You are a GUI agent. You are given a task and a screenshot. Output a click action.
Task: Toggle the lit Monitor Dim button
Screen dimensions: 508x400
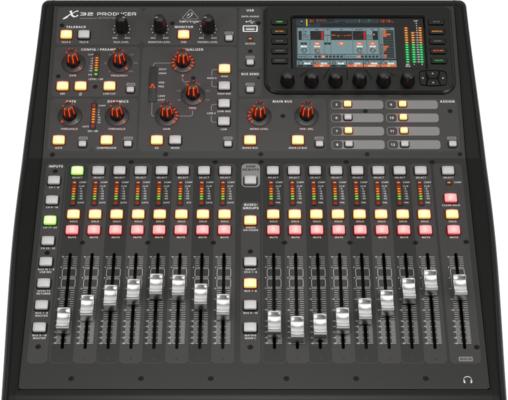[x=183, y=35]
